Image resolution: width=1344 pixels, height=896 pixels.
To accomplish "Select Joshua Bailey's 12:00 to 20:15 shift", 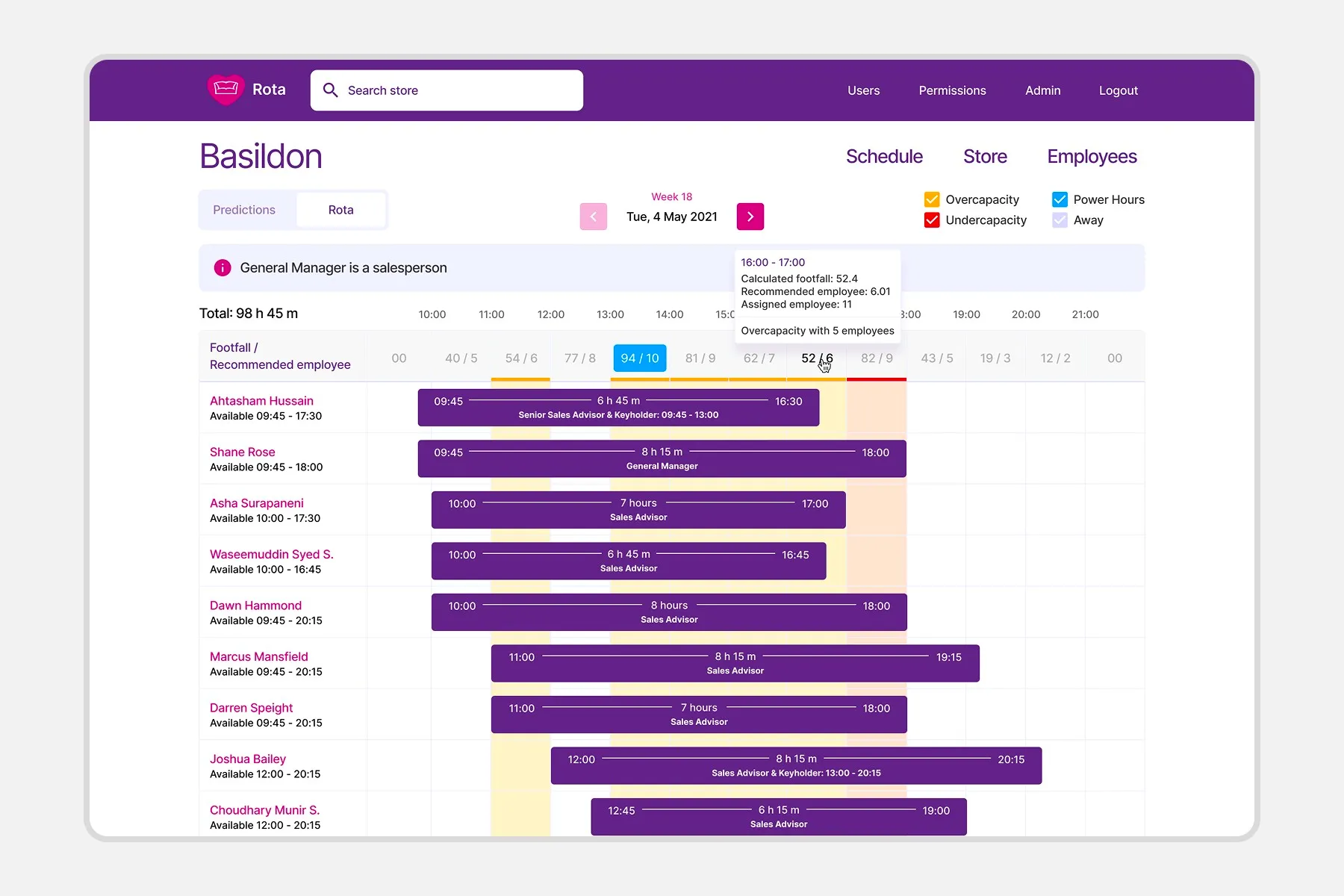I will click(796, 765).
